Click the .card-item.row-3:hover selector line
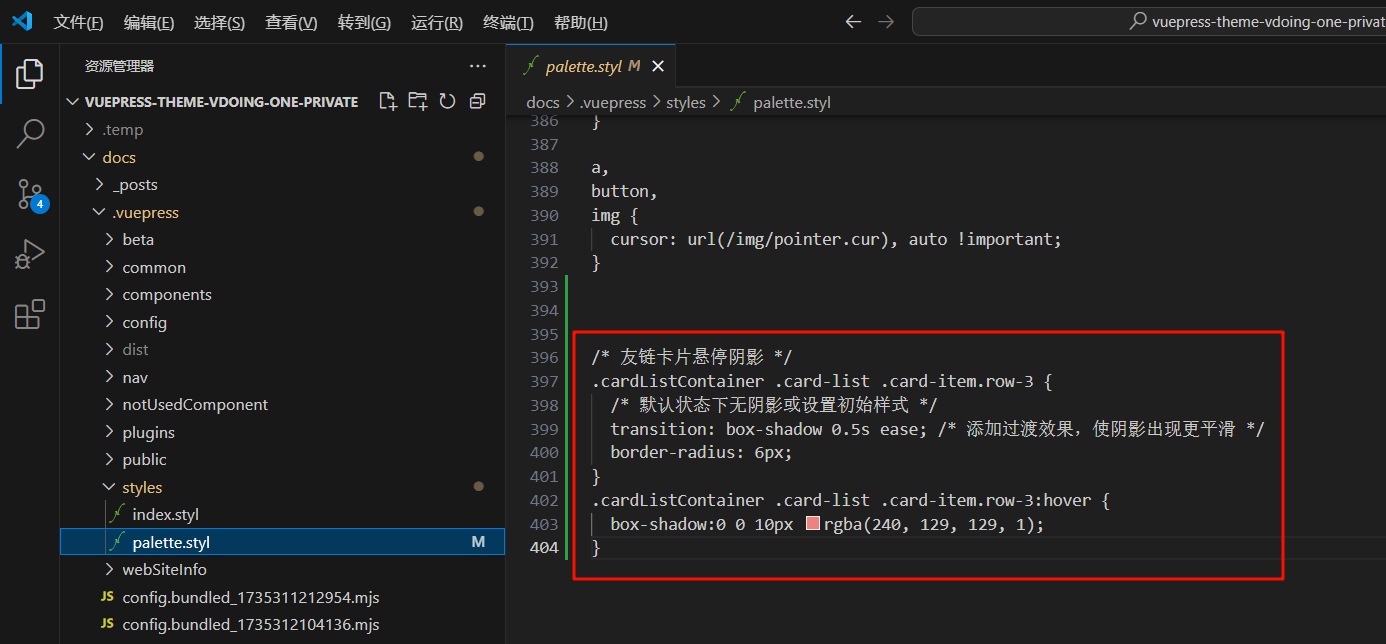1386x644 pixels. tap(851, 500)
